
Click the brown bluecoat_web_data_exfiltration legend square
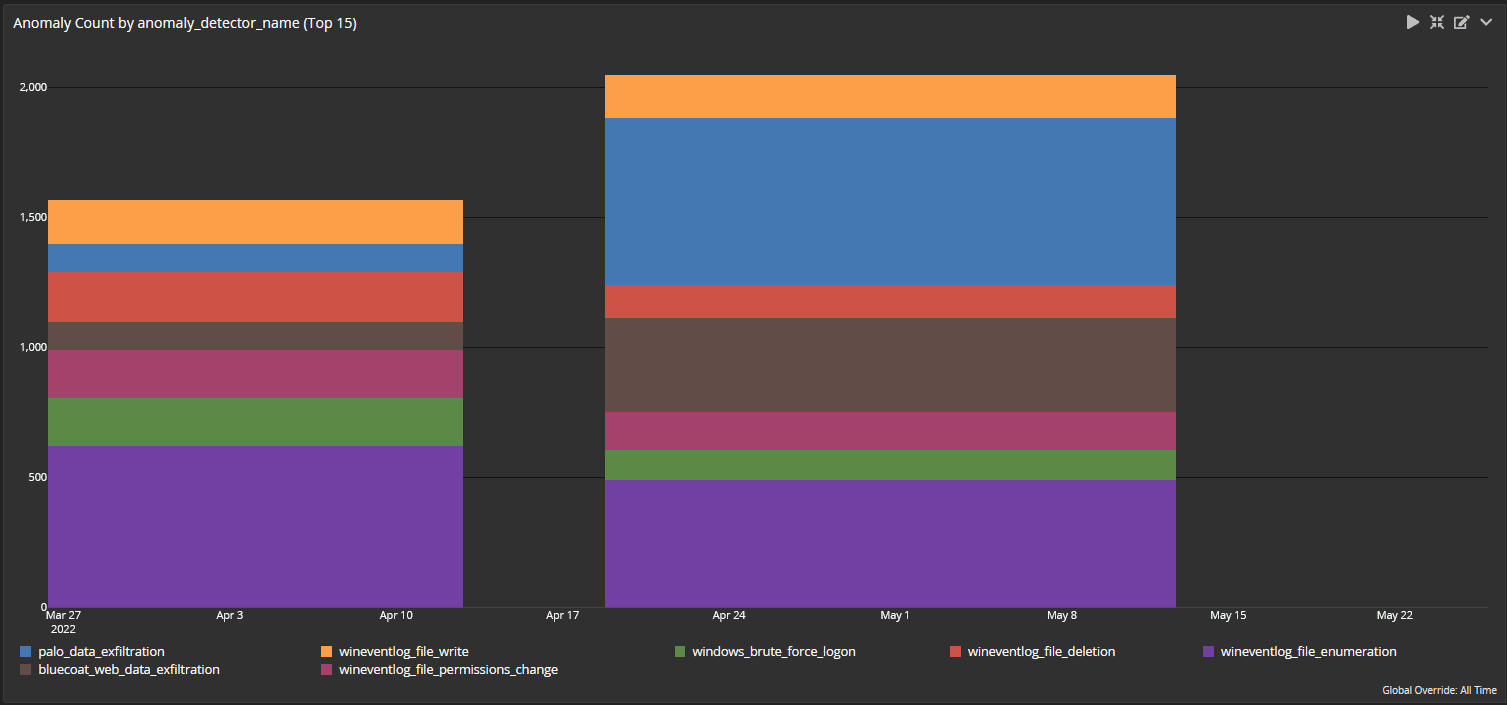click(26, 669)
